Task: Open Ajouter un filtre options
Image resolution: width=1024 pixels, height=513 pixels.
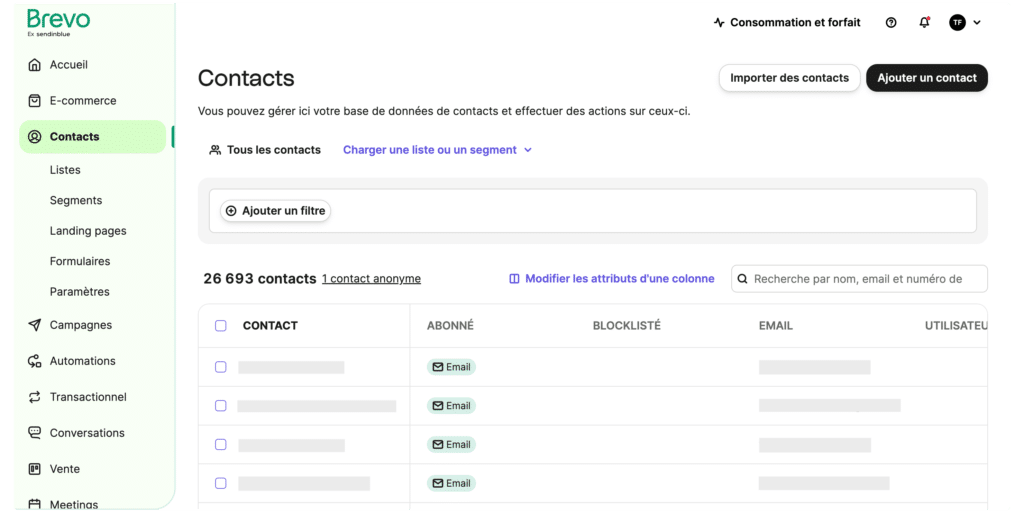Action: click(275, 211)
